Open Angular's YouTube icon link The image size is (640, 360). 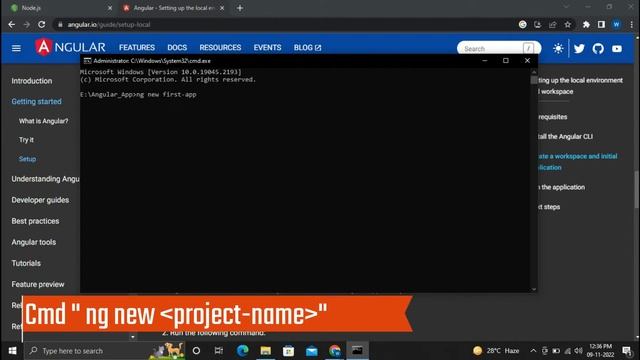click(617, 49)
